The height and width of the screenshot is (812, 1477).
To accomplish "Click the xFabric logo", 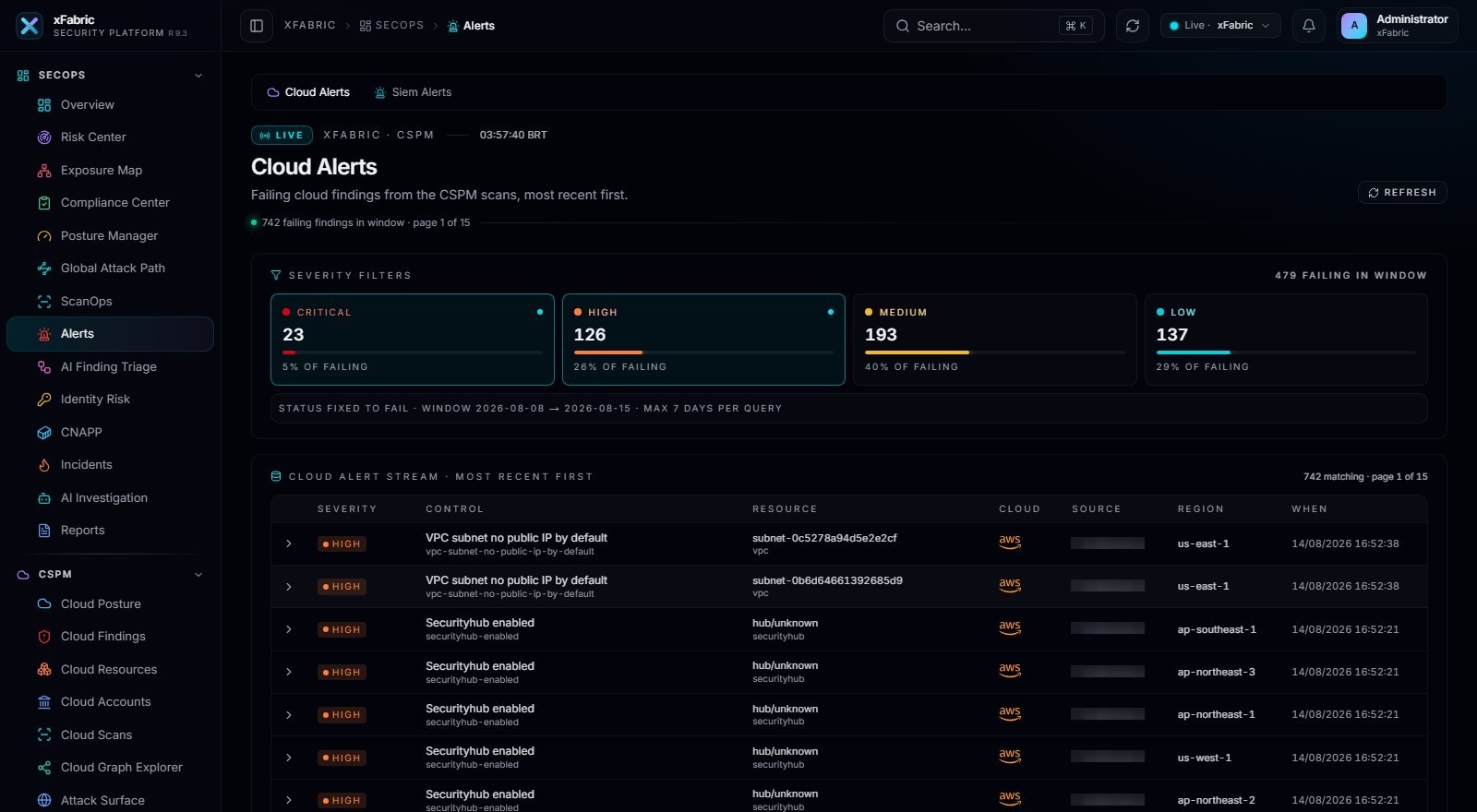I will point(30,26).
